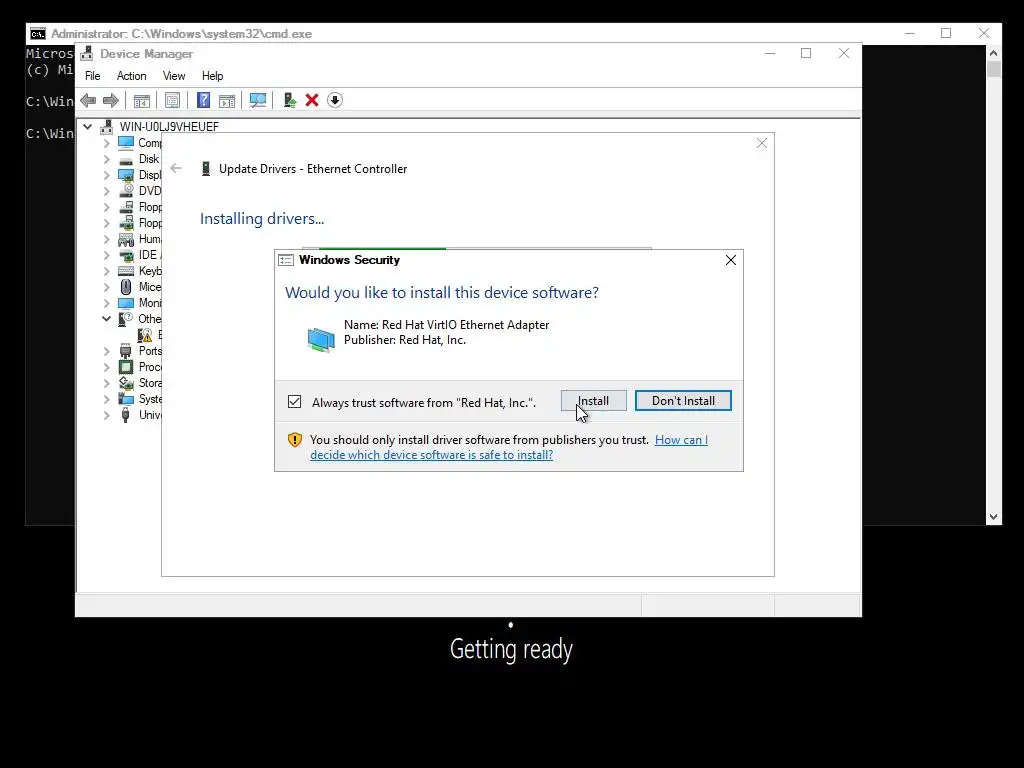Open the blue Help toolbar icon
Screen dimensions: 1024x768
click(204, 101)
